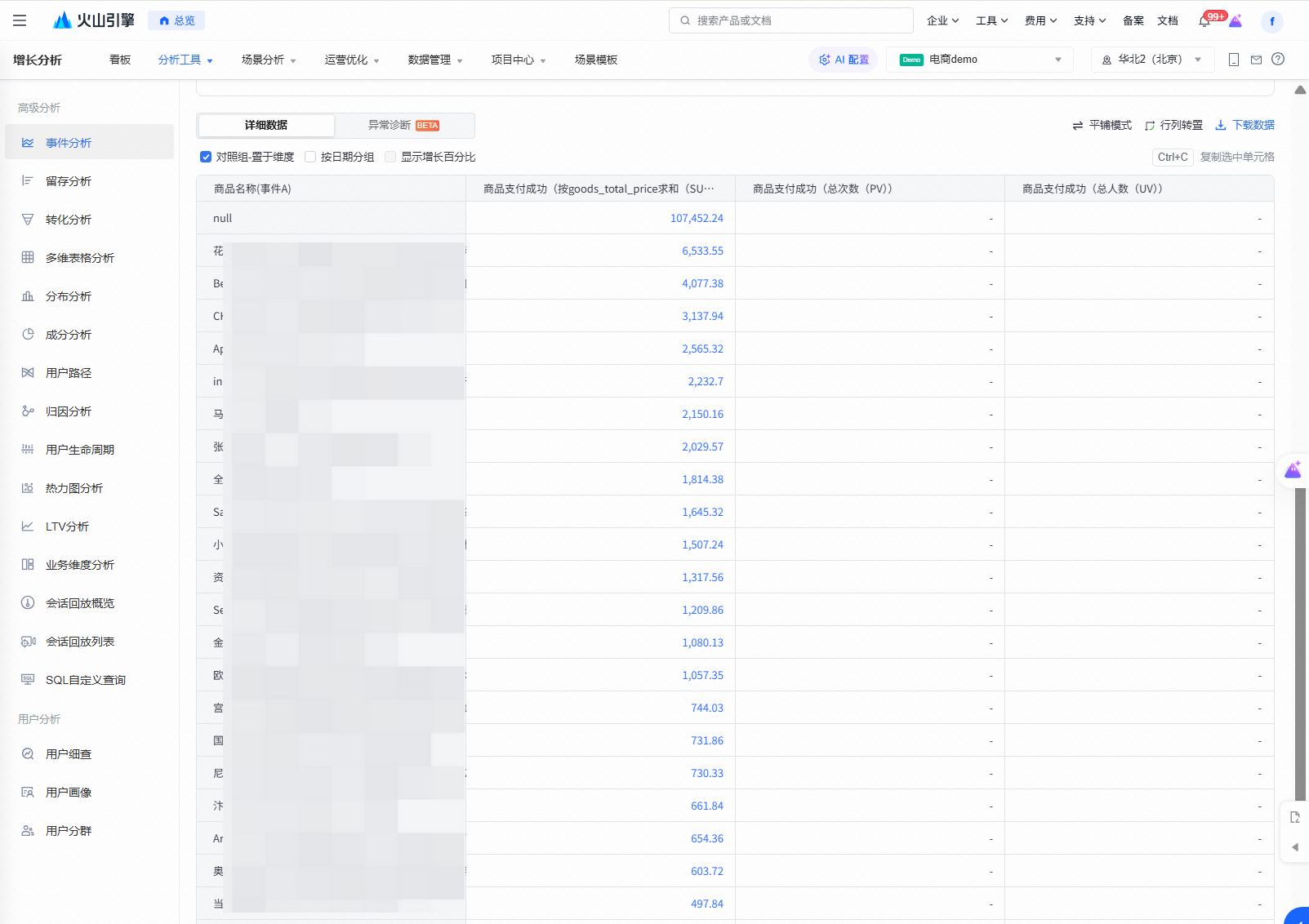Open notifications bell with 99+ badge

[x=1204, y=21]
